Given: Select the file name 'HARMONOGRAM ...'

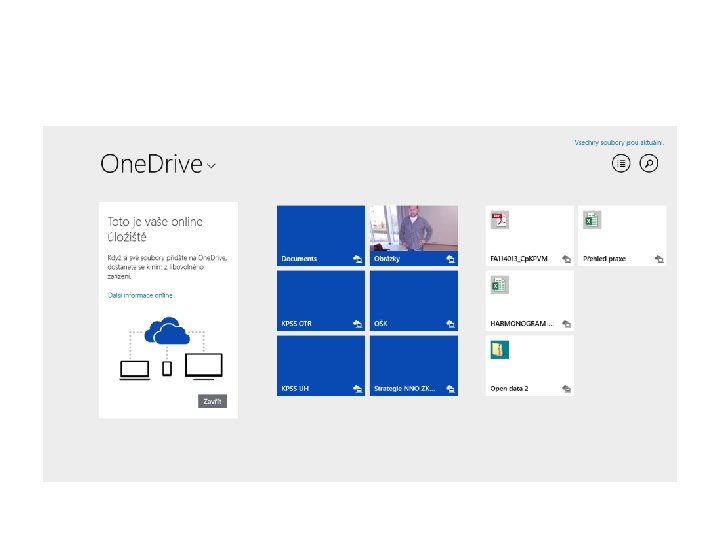Looking at the screenshot, I should tap(522, 324).
